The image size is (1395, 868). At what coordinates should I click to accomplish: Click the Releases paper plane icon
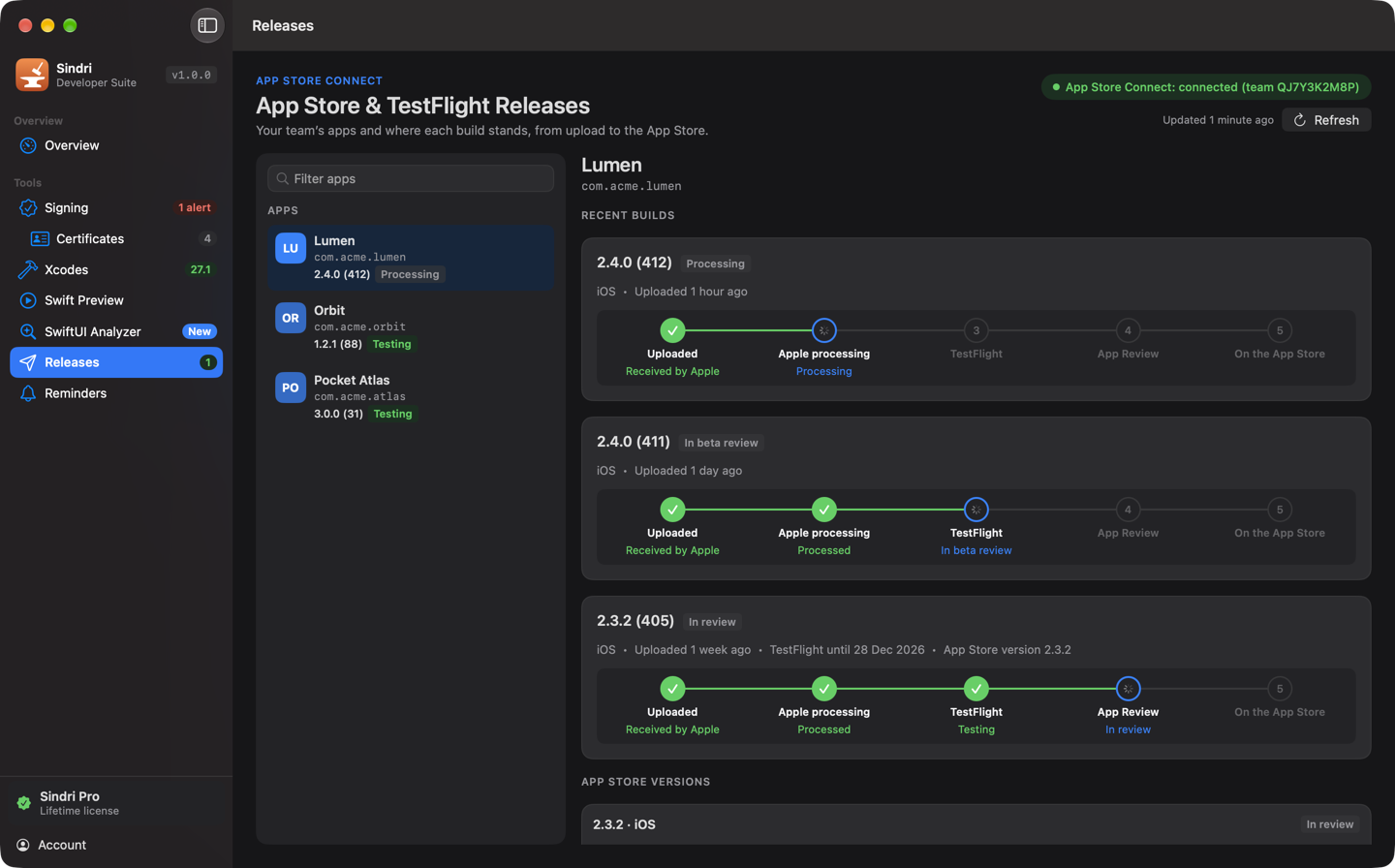click(28, 362)
